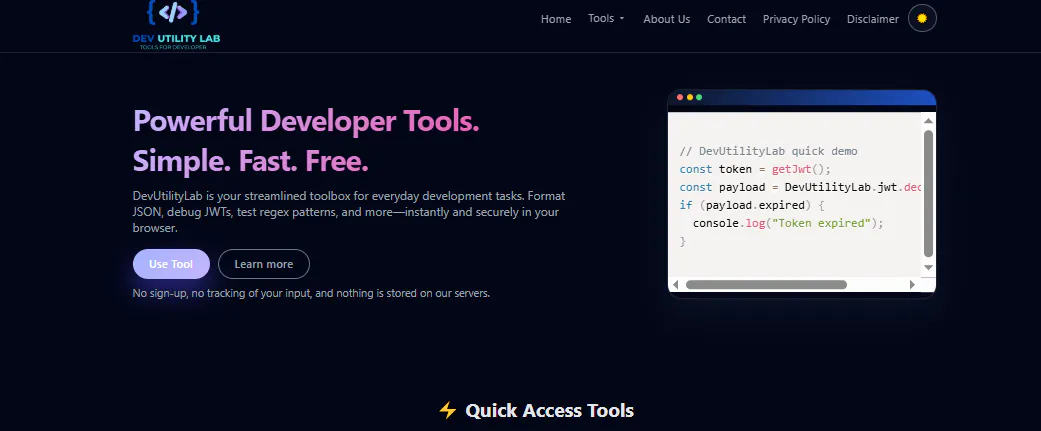Click the code box scroll left arrow

click(x=676, y=284)
